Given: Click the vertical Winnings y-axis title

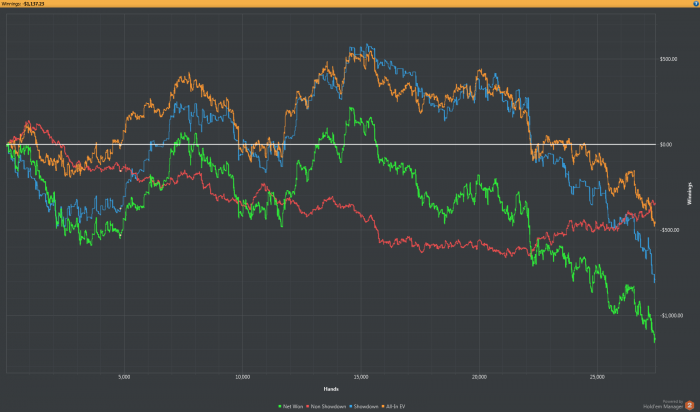Looking at the screenshot, I should pos(689,193).
